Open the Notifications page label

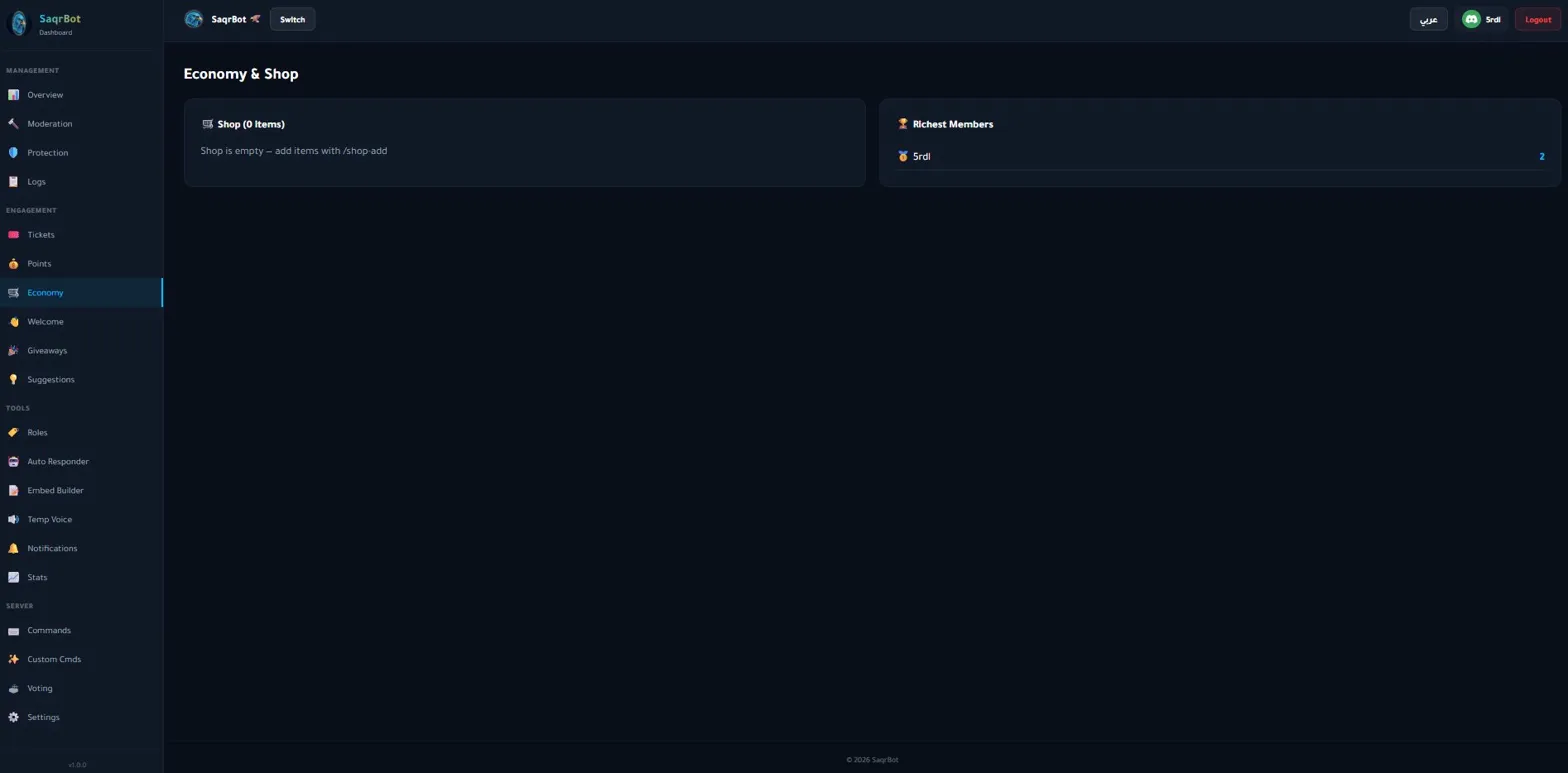tap(52, 549)
